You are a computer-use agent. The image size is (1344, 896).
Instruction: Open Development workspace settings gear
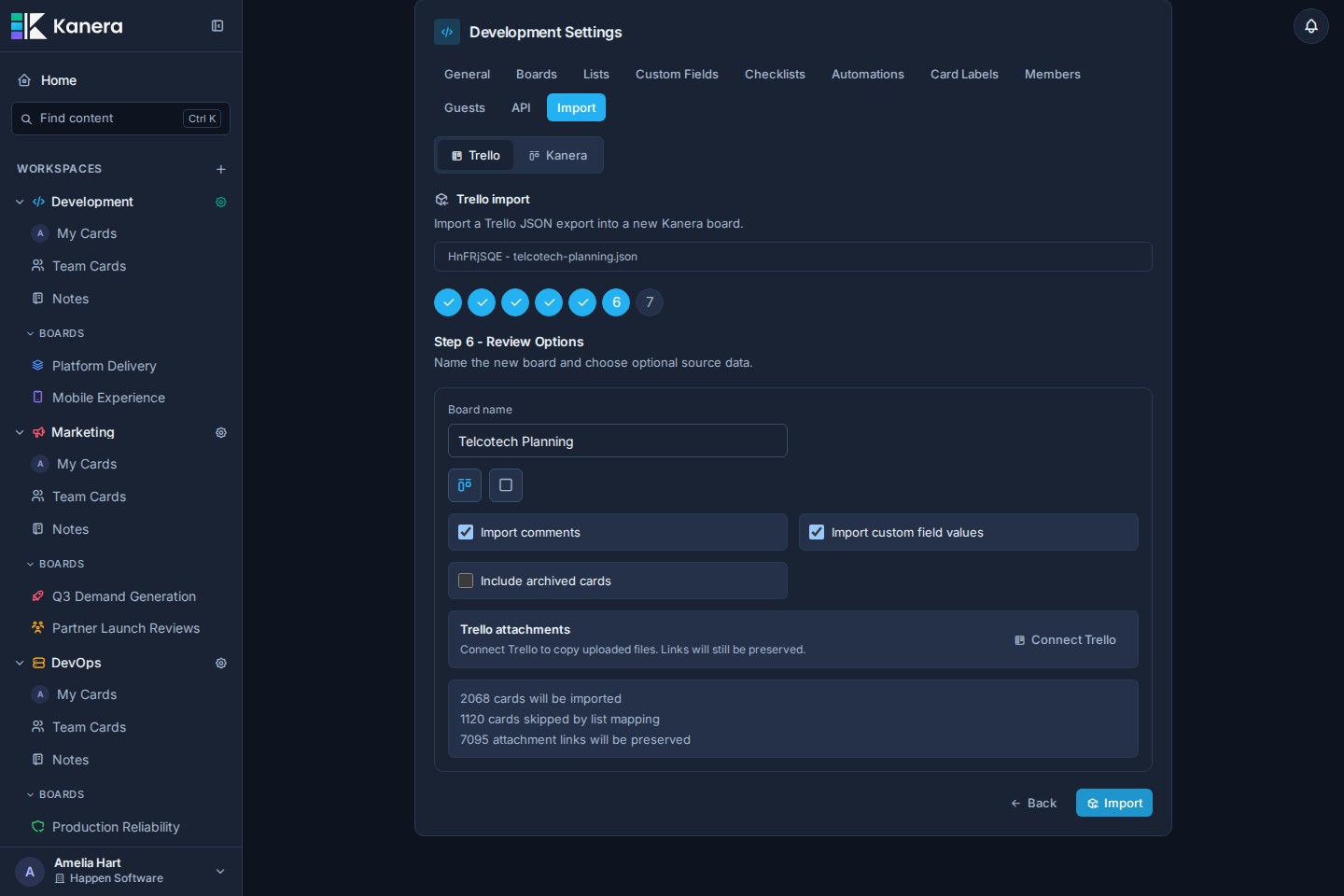click(221, 202)
